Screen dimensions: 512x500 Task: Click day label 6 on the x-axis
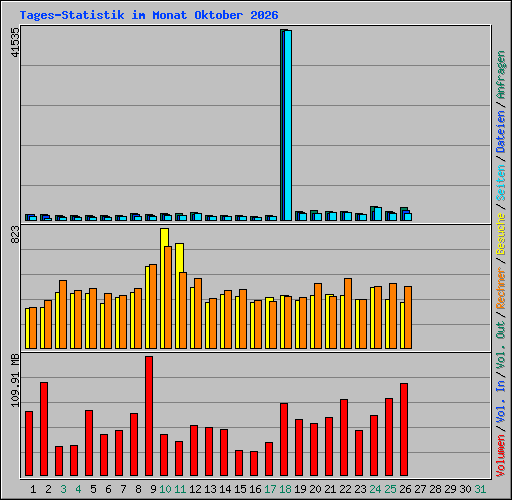click(x=108, y=489)
